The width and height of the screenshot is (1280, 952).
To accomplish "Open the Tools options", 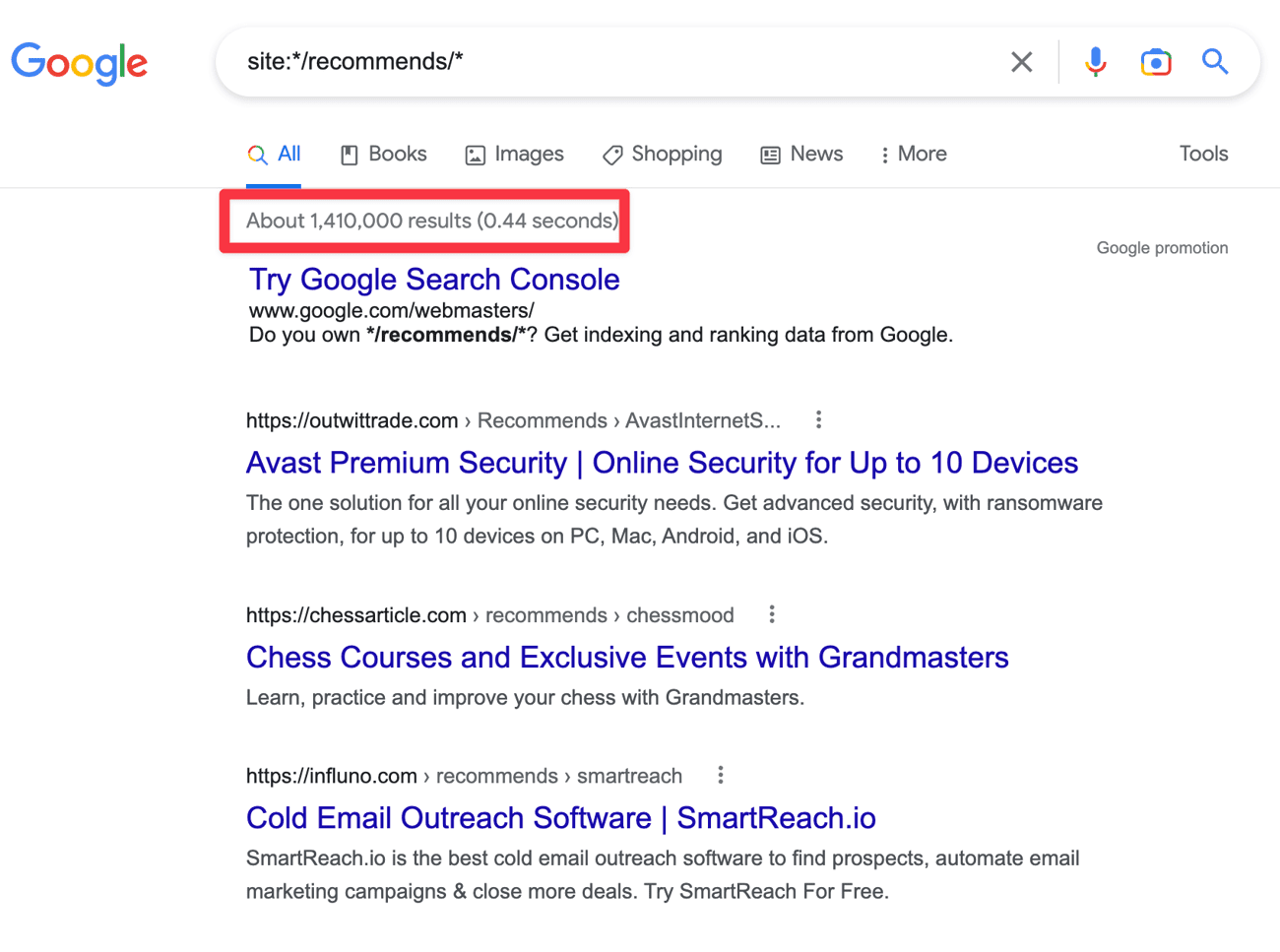I will click(1203, 155).
